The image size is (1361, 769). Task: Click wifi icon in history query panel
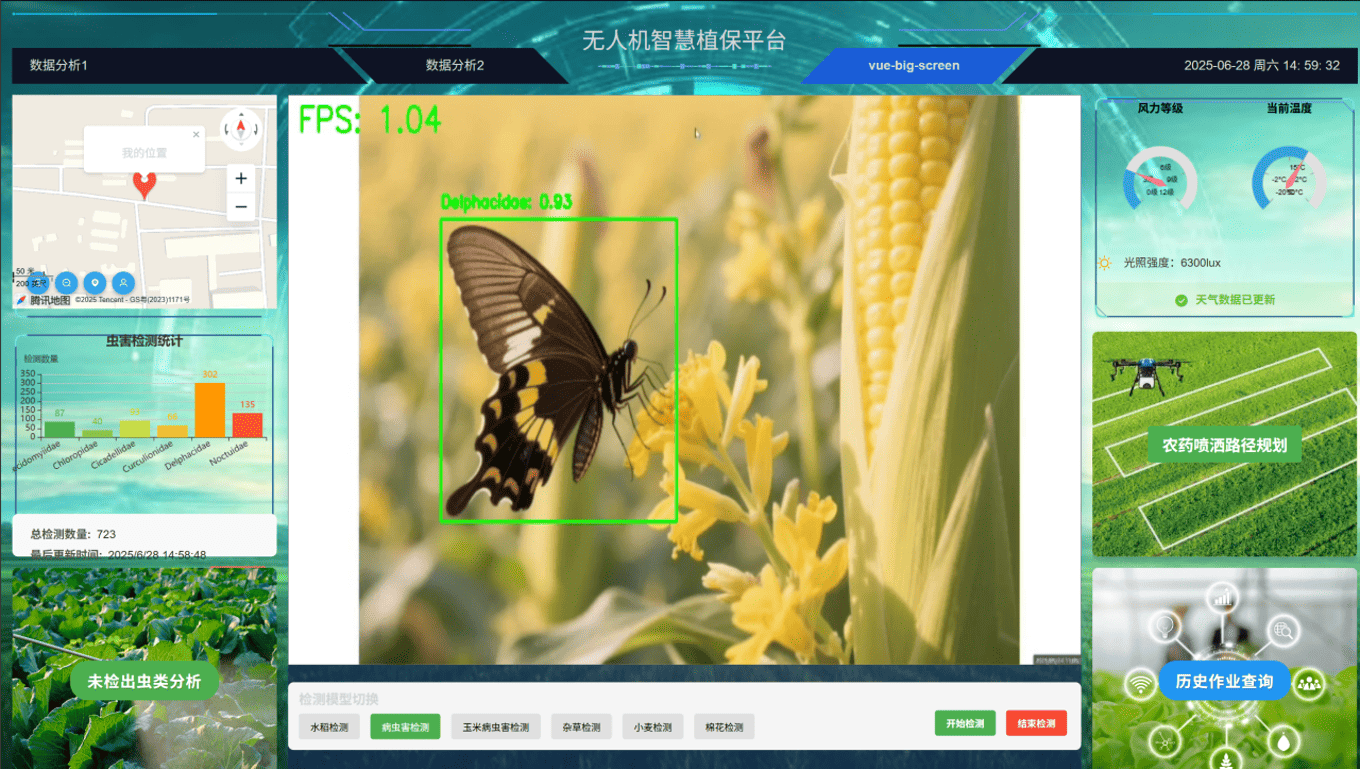[x=1140, y=684]
